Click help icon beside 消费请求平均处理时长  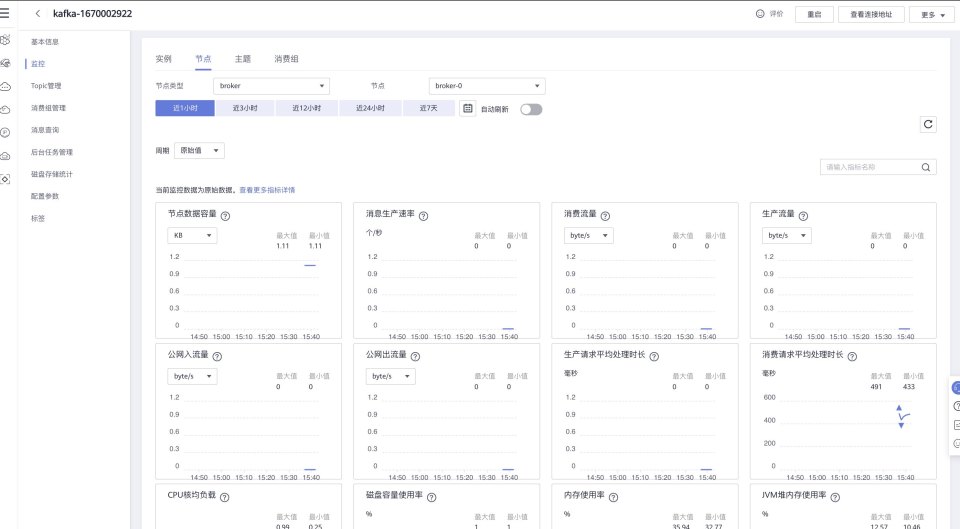[x=852, y=356]
